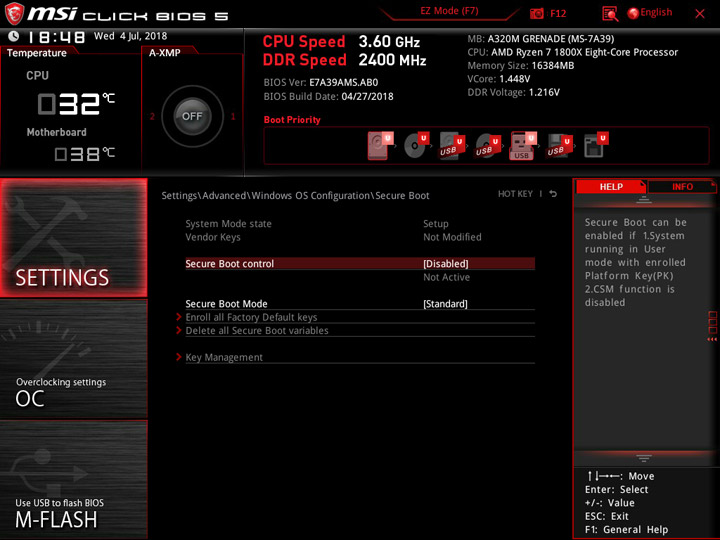Image resolution: width=720 pixels, height=540 pixels.
Task: Click the AMD Ryzen 7 1800X CPU text
Action: (x=573, y=52)
